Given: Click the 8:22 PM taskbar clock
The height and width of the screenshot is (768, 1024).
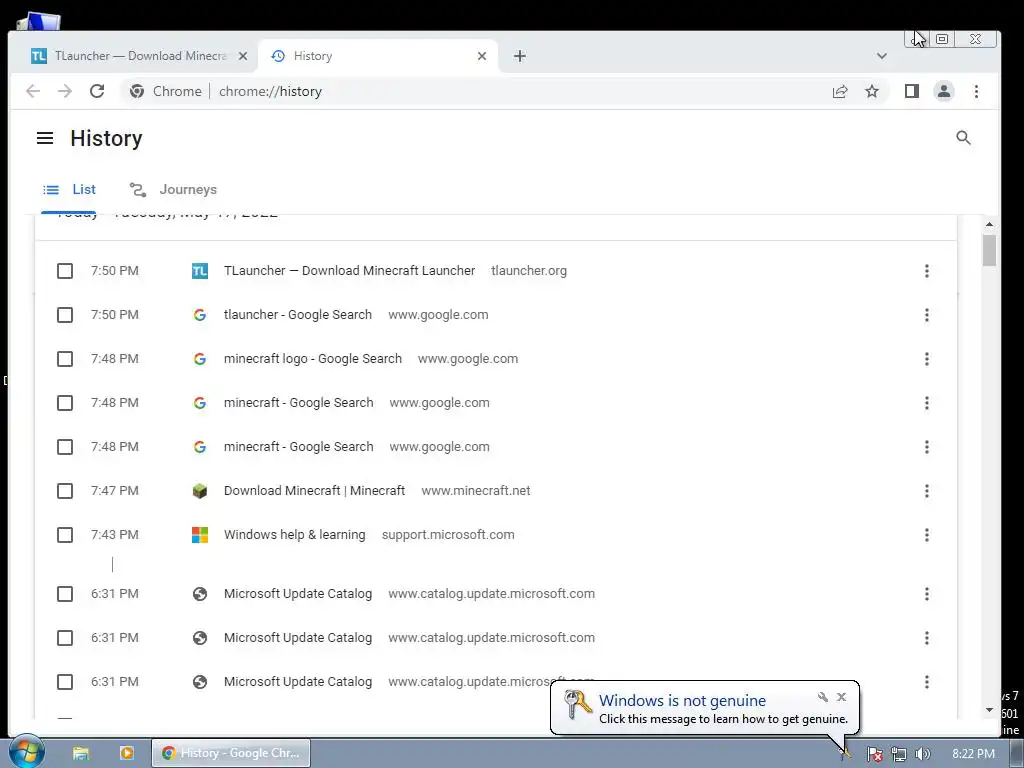Looking at the screenshot, I should 973,754.
